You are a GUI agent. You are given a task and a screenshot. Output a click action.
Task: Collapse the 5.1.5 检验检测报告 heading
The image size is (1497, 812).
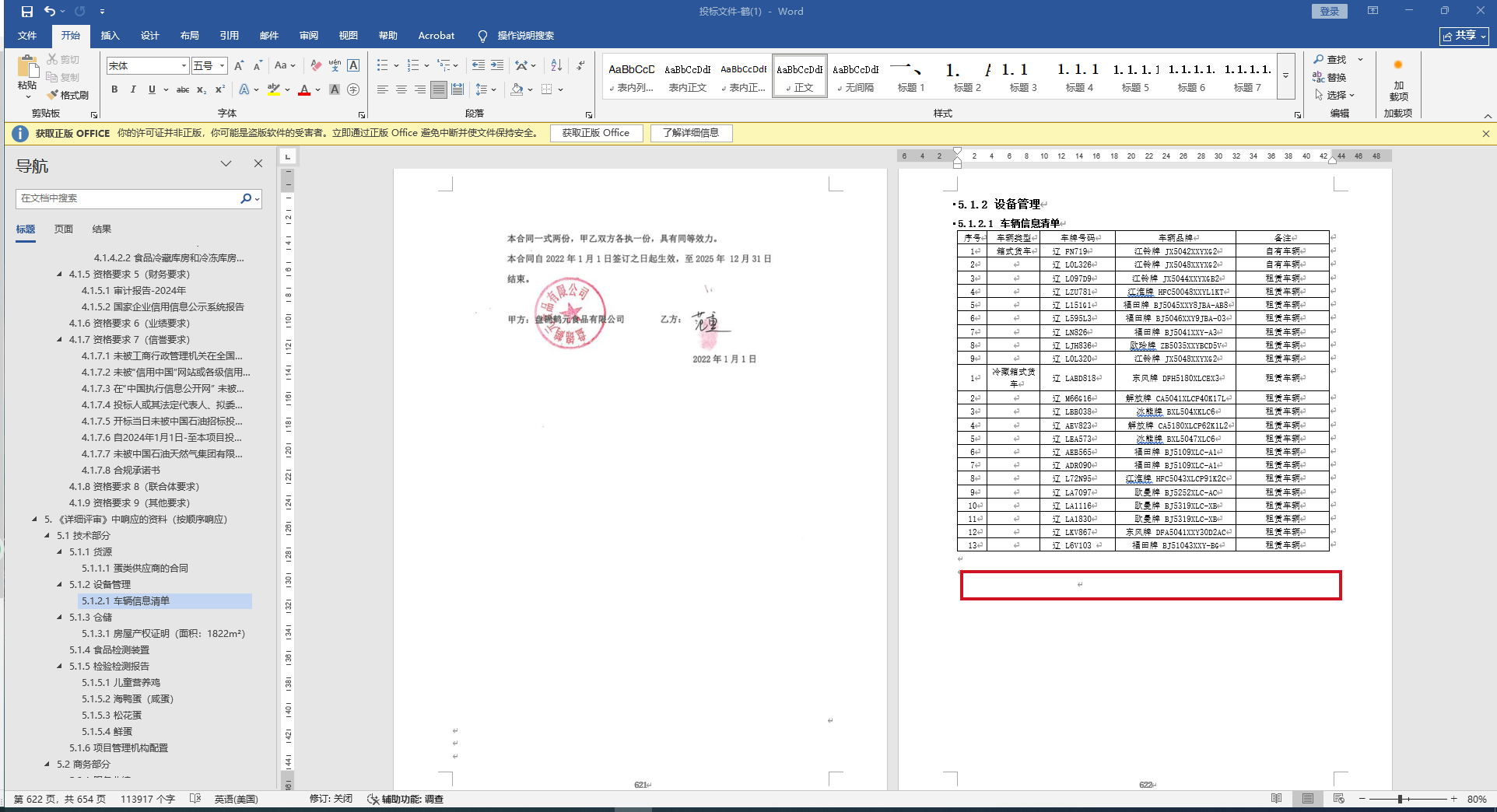click(60, 667)
